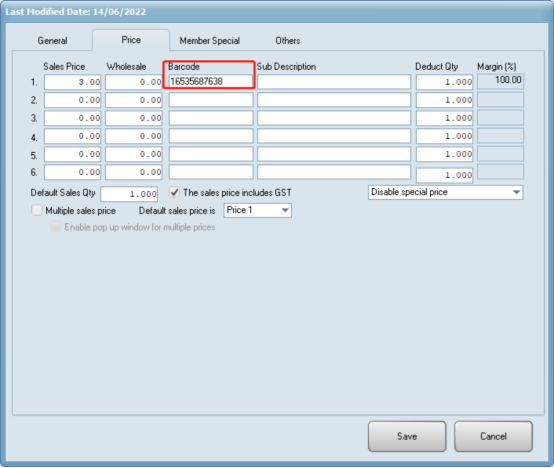This screenshot has width=554, height=468.
Task: Click the row 6 Deduct Qty field
Action: click(x=444, y=175)
